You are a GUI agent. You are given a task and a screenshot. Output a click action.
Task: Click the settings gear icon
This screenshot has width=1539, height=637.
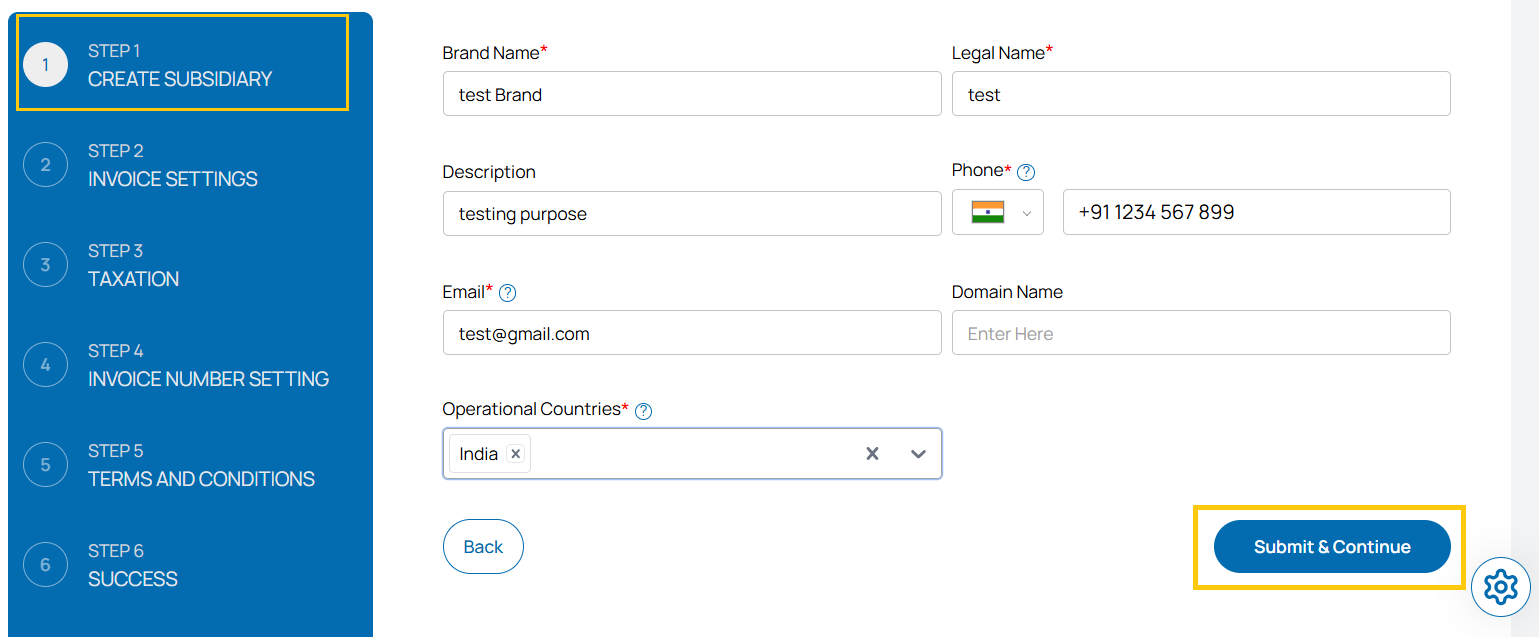[x=1500, y=587]
